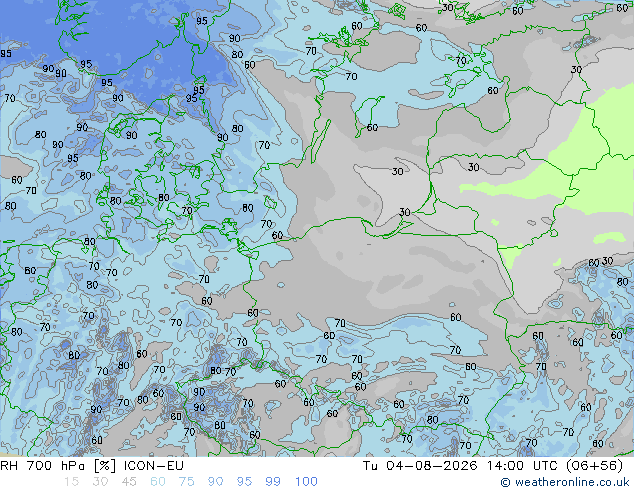Select the legend value 75
This screenshot has height=490, width=634.
[186, 482]
